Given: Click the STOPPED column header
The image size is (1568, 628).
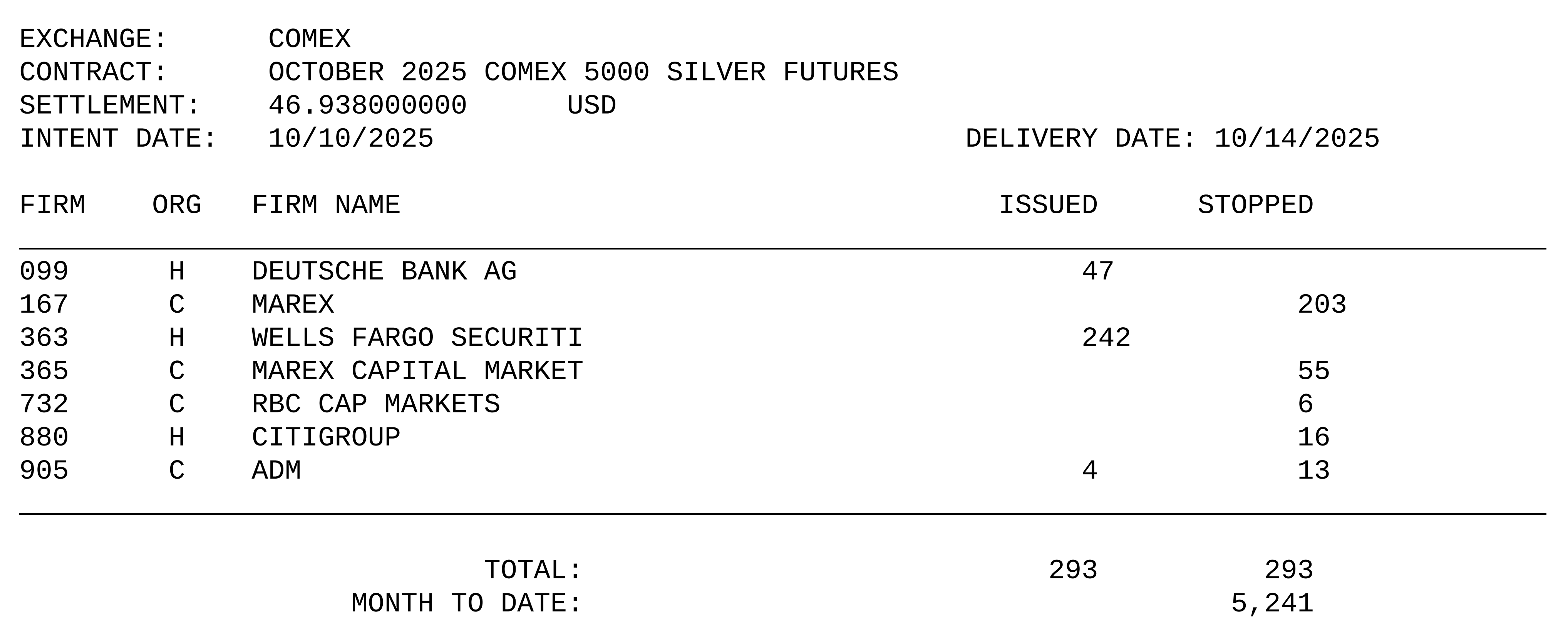Looking at the screenshot, I should tap(1255, 205).
